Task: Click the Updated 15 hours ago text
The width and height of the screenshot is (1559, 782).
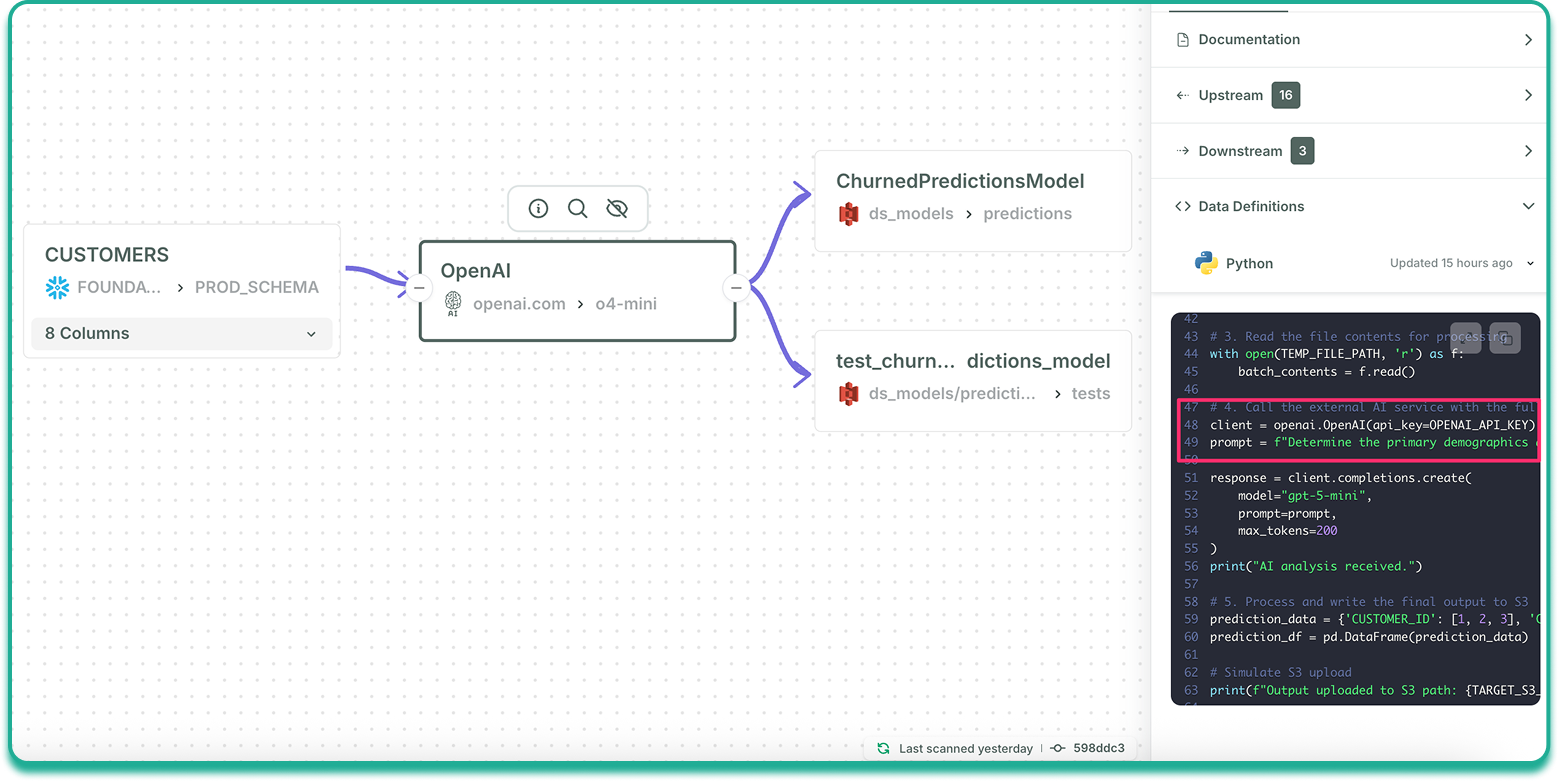Action: (1451, 263)
